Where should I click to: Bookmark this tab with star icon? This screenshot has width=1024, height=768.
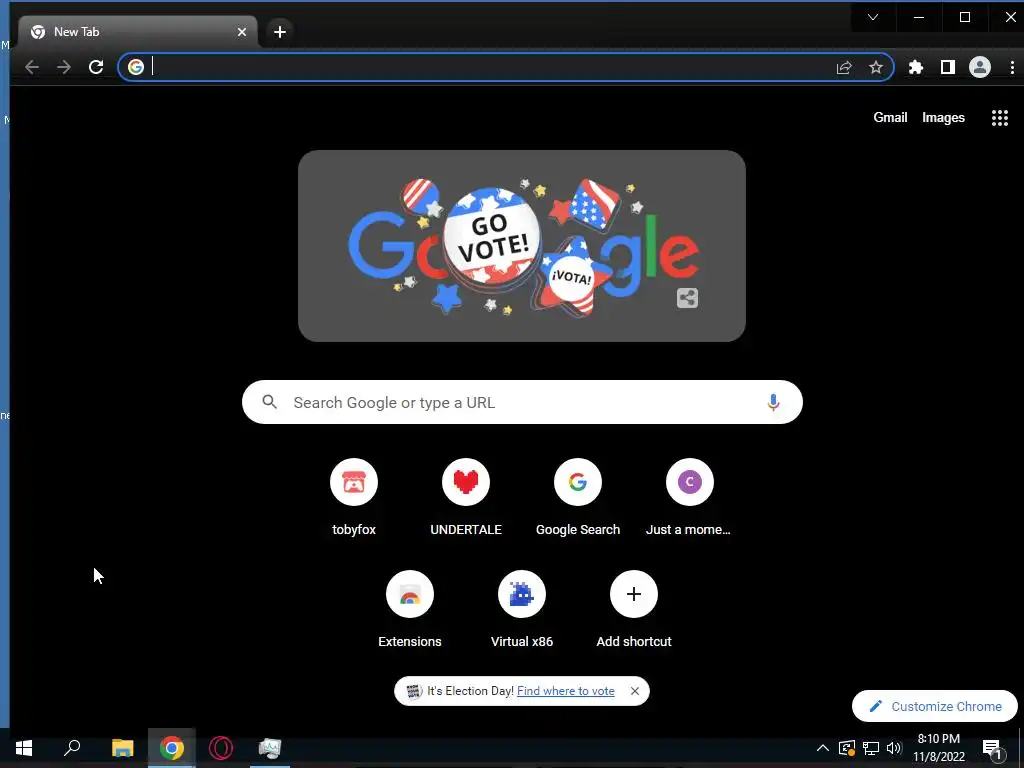pyautogui.click(x=876, y=67)
